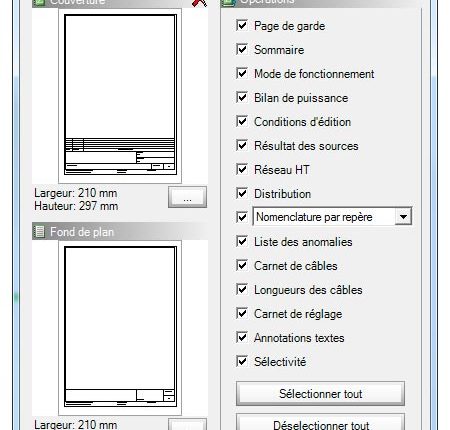Uncheck the Nomenclature dropdown's checkbox
This screenshot has width=450, height=430.
(x=242, y=217)
